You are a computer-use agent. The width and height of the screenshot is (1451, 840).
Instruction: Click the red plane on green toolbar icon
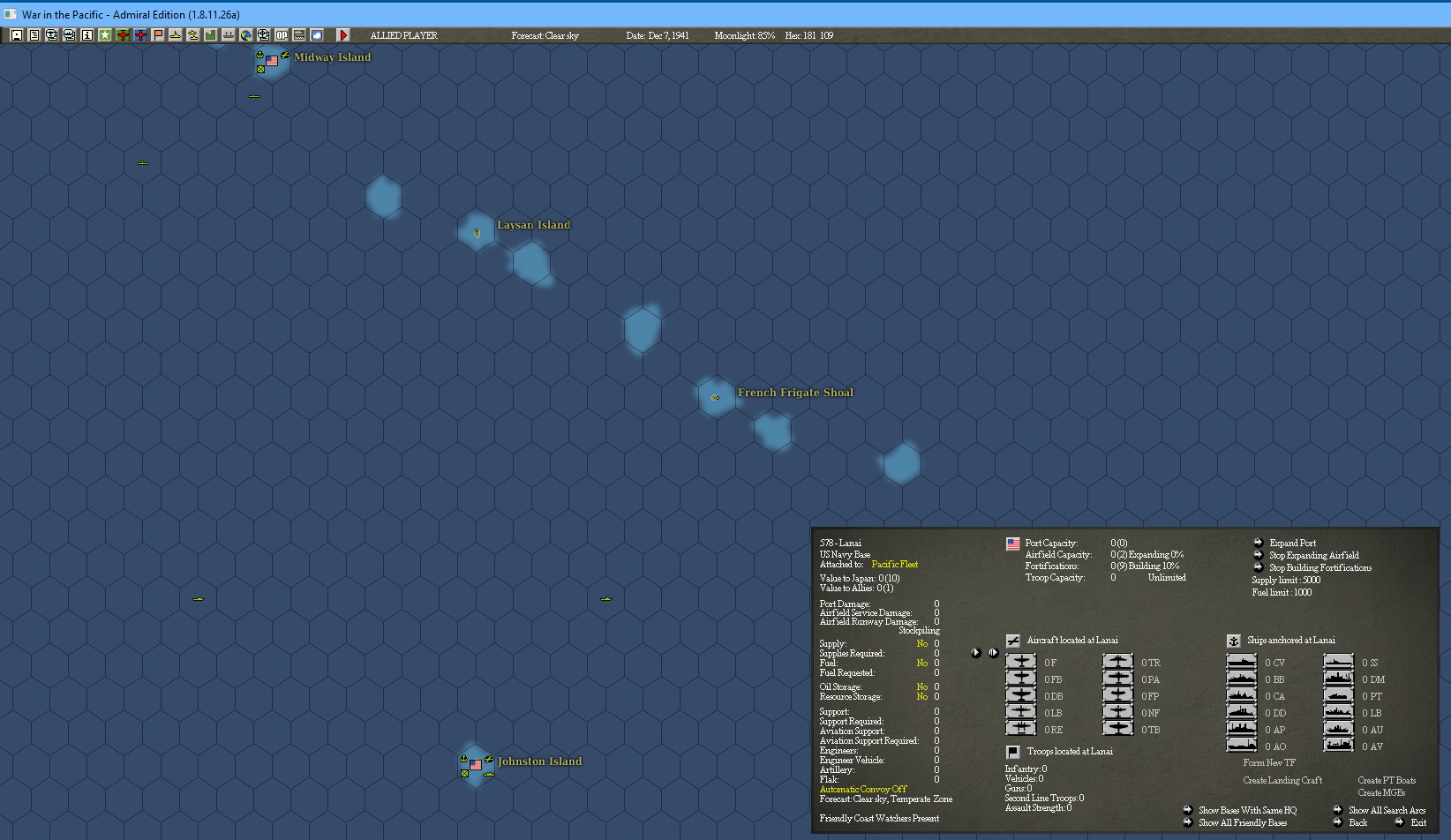point(123,35)
